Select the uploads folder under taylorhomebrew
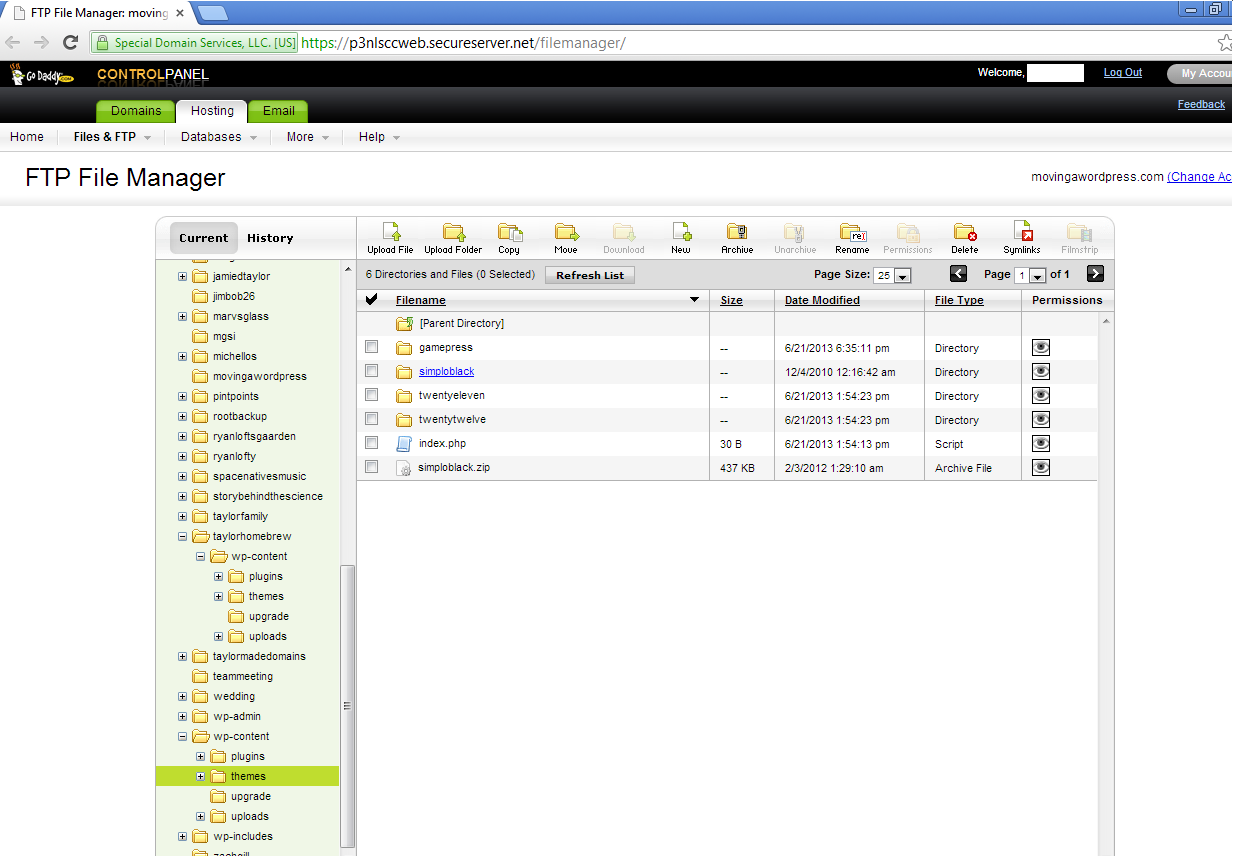 tap(268, 636)
